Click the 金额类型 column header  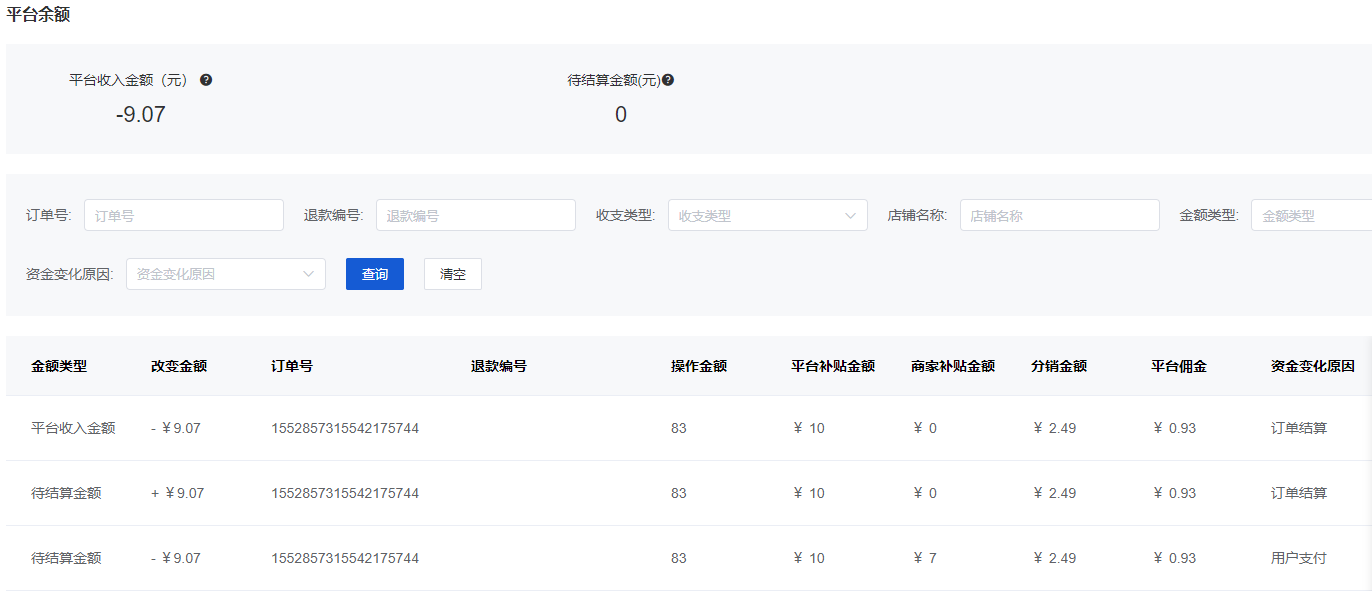tap(59, 366)
